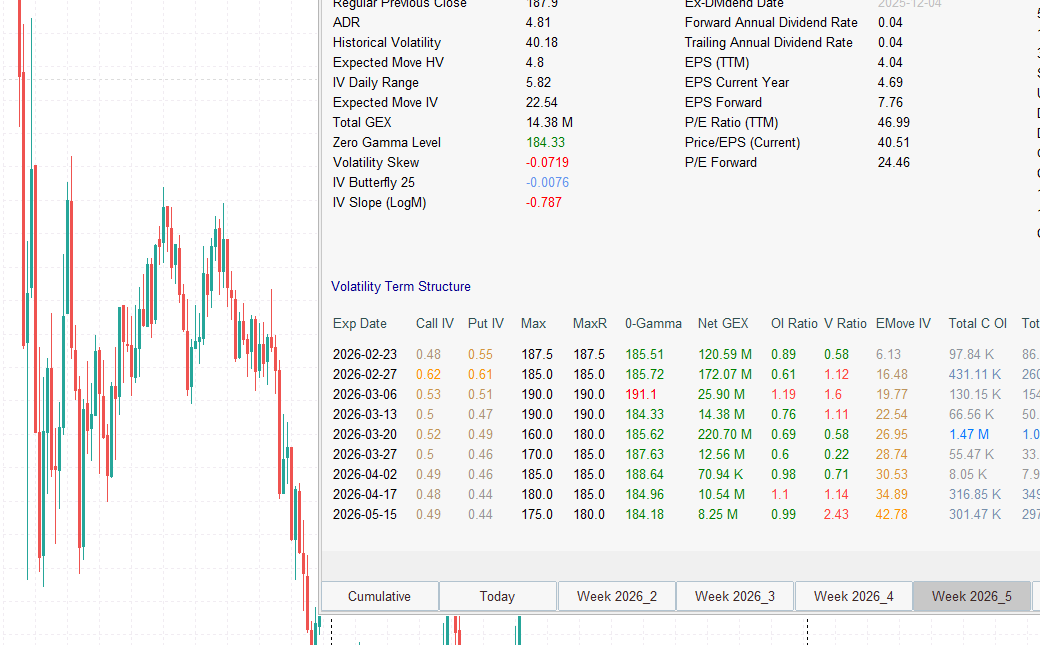Screen dimensions: 1040x645
Task: Click the Call IV column header
Action: click(434, 323)
